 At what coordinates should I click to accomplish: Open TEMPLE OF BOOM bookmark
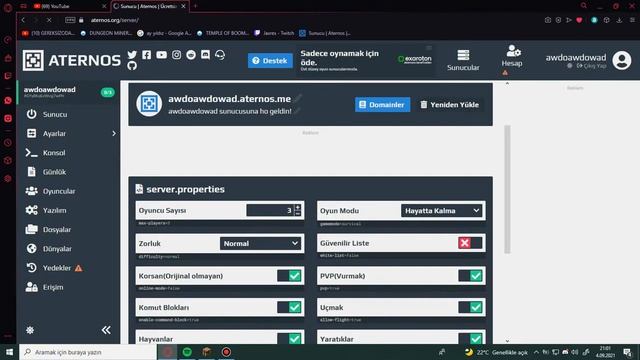(223, 33)
